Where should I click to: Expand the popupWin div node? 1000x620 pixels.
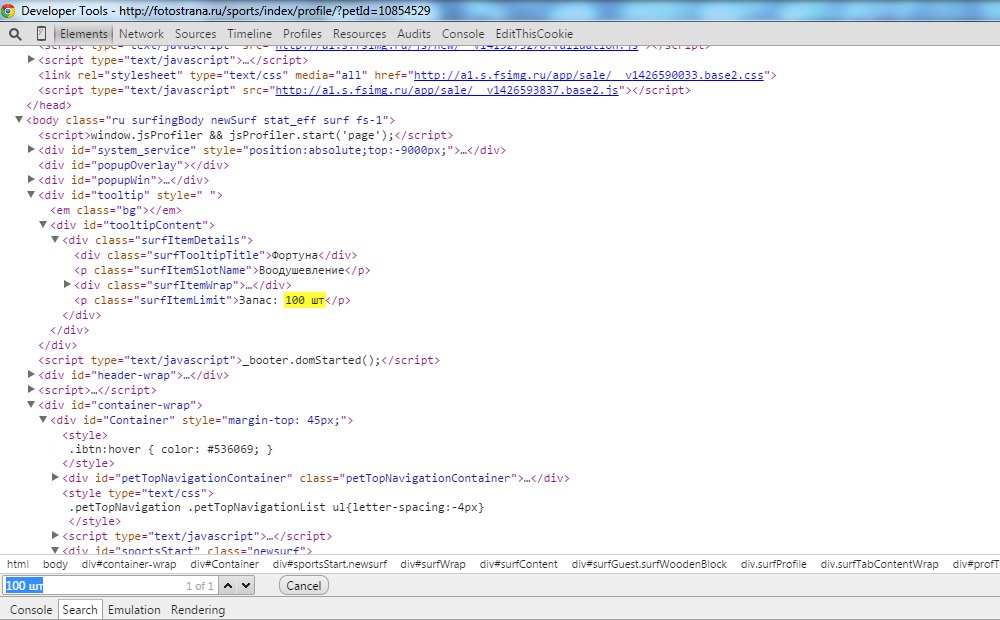tap(31, 179)
